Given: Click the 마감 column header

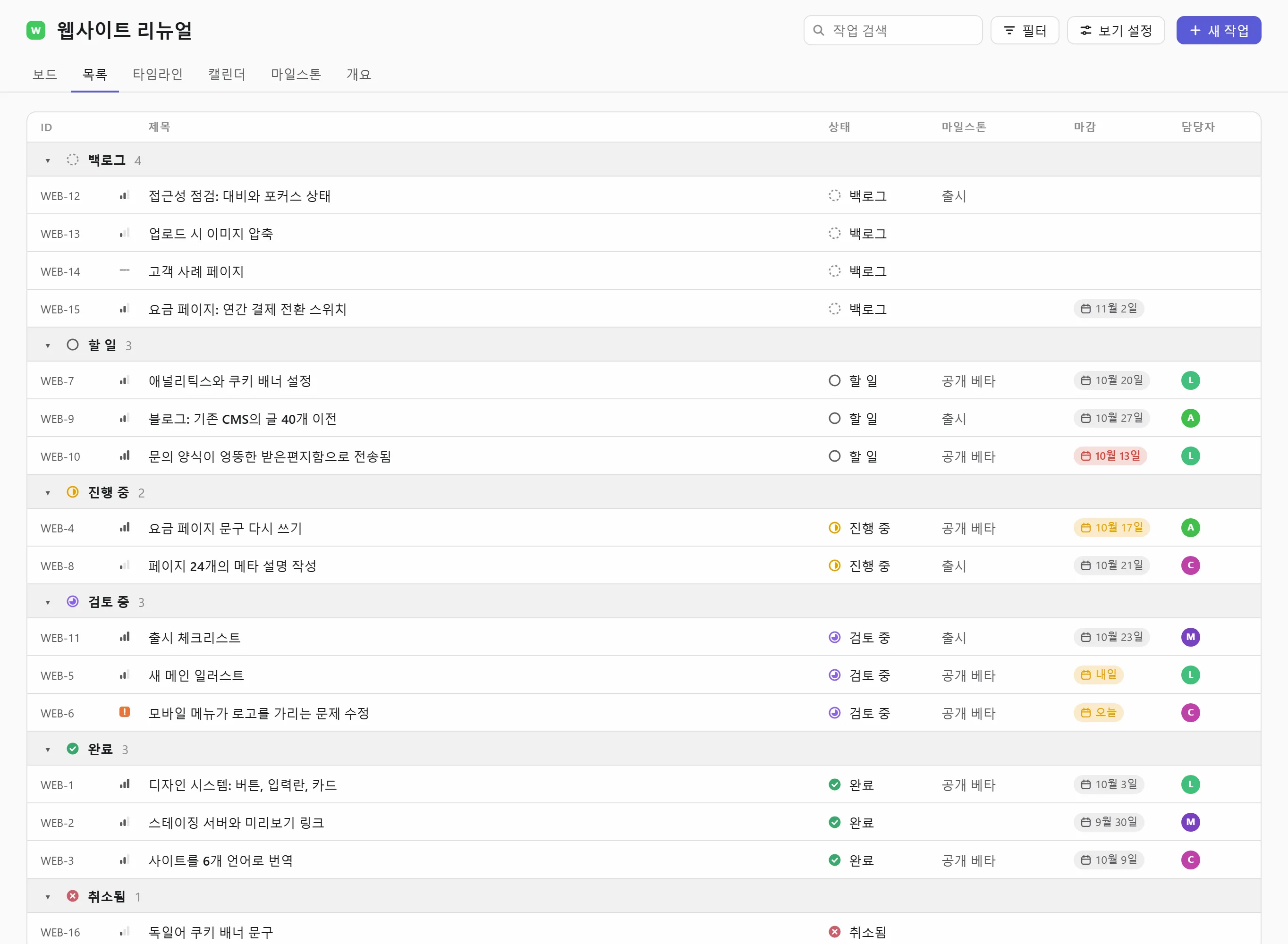Looking at the screenshot, I should 1085,127.
